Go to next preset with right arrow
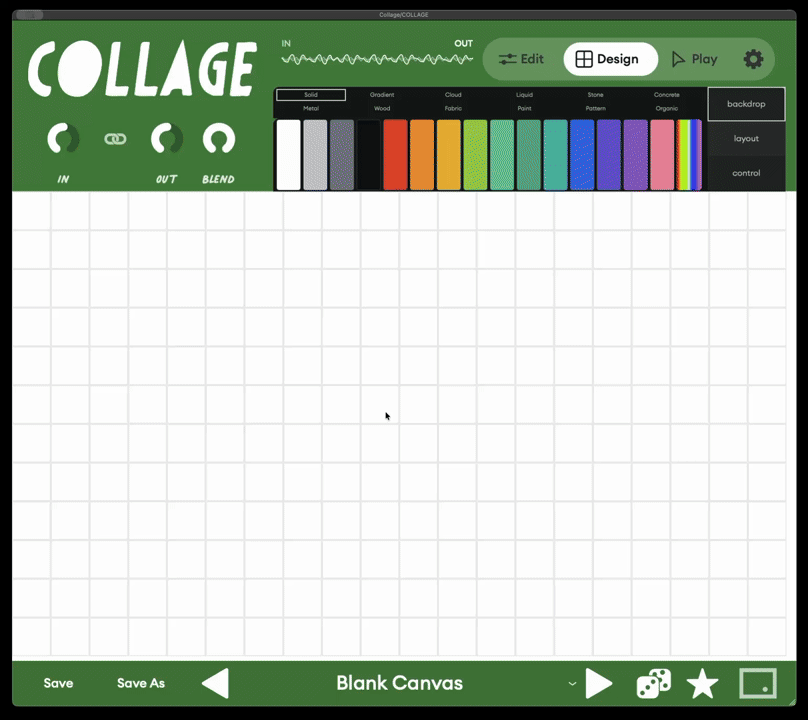Viewport: 808px width, 720px height. click(x=599, y=683)
